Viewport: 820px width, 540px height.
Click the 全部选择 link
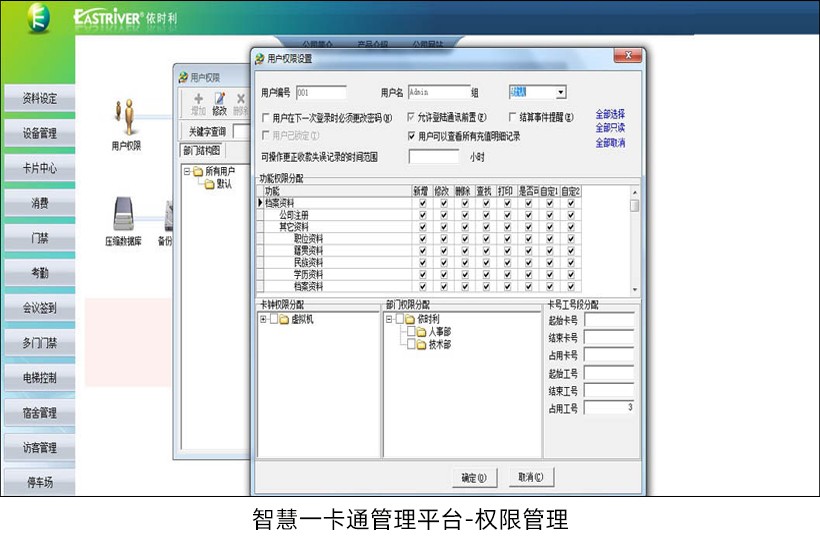(x=610, y=114)
